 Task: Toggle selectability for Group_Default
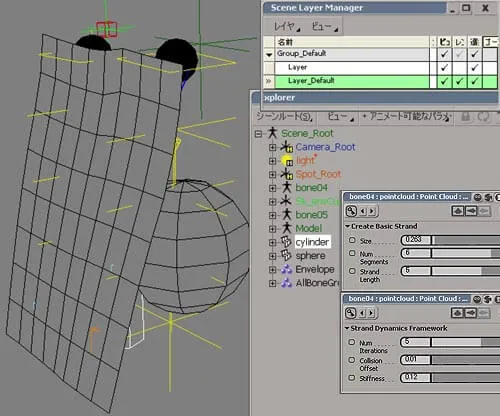click(x=474, y=54)
